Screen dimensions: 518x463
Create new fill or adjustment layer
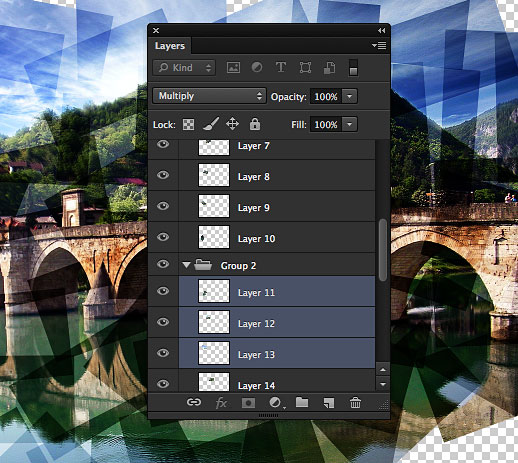coord(276,403)
